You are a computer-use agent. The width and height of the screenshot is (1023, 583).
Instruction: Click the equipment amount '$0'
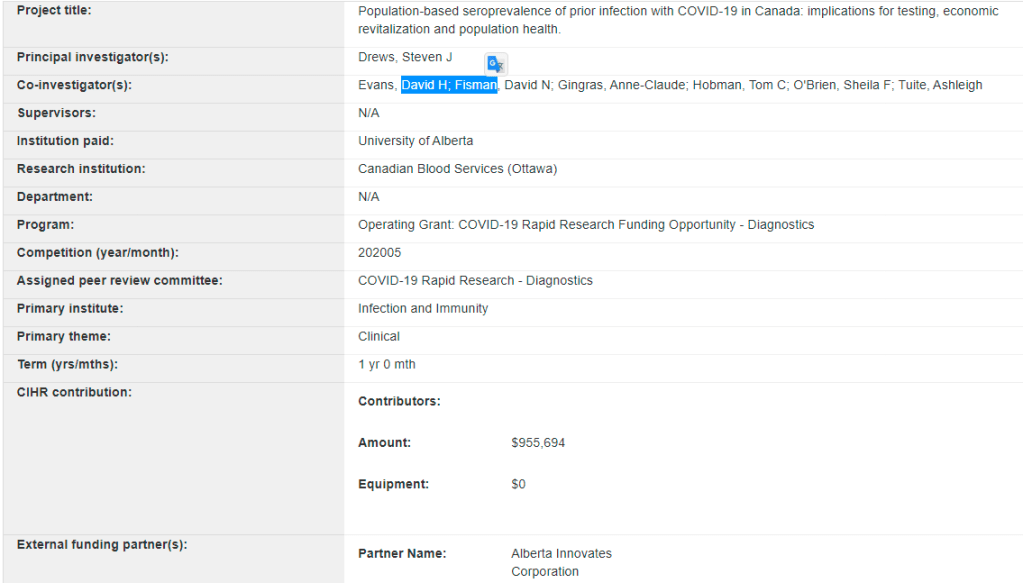(x=518, y=485)
